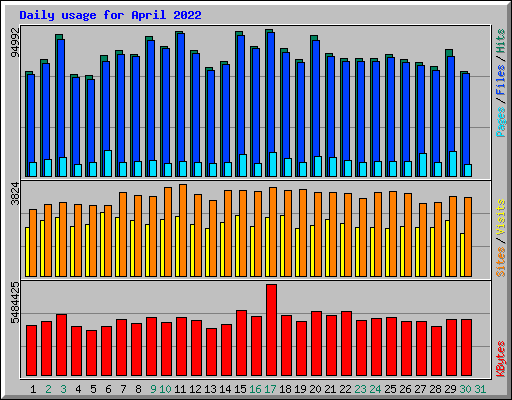Click day 24 on the x-axis
Viewport: 512px width, 400px height.
pyautogui.click(x=375, y=389)
